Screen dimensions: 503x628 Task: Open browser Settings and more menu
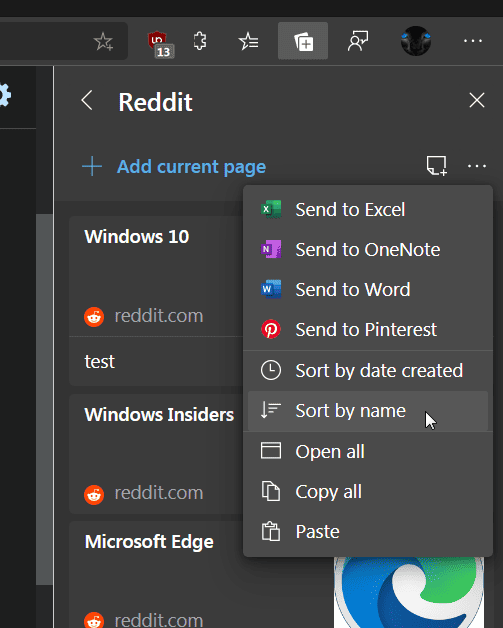[473, 41]
